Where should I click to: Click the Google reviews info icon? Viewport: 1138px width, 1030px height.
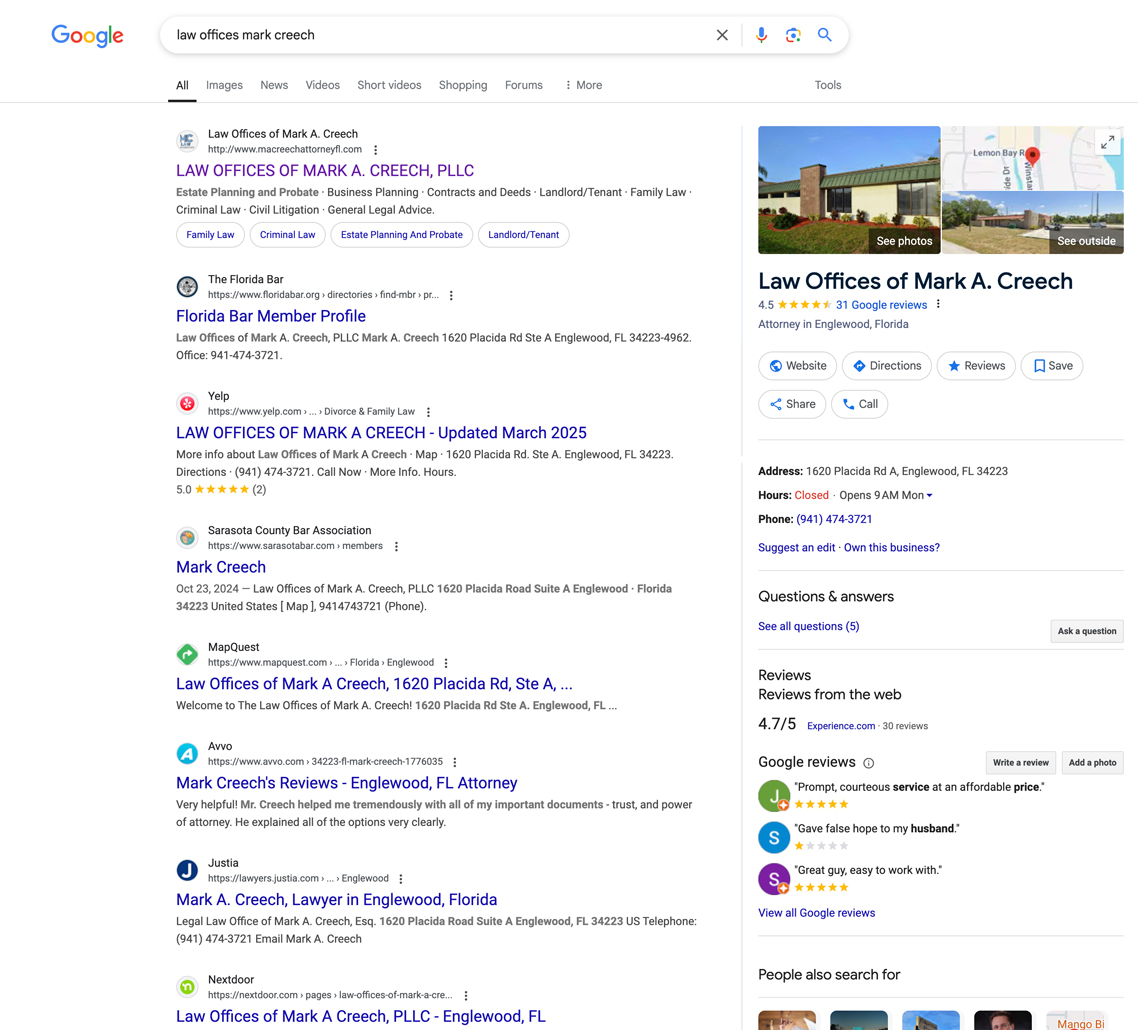(x=868, y=763)
